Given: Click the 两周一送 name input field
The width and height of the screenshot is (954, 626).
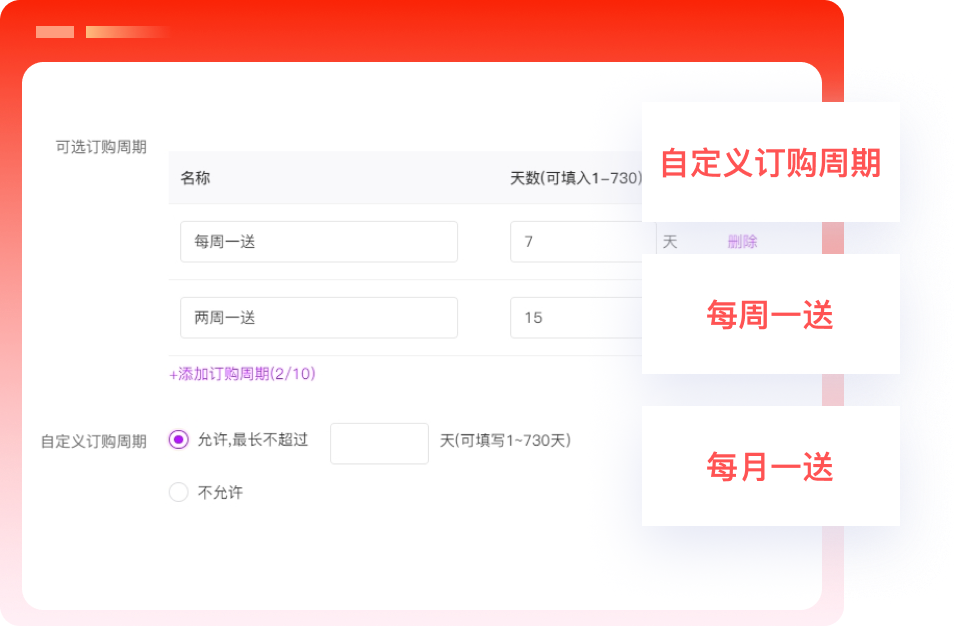Looking at the screenshot, I should click(x=318, y=318).
